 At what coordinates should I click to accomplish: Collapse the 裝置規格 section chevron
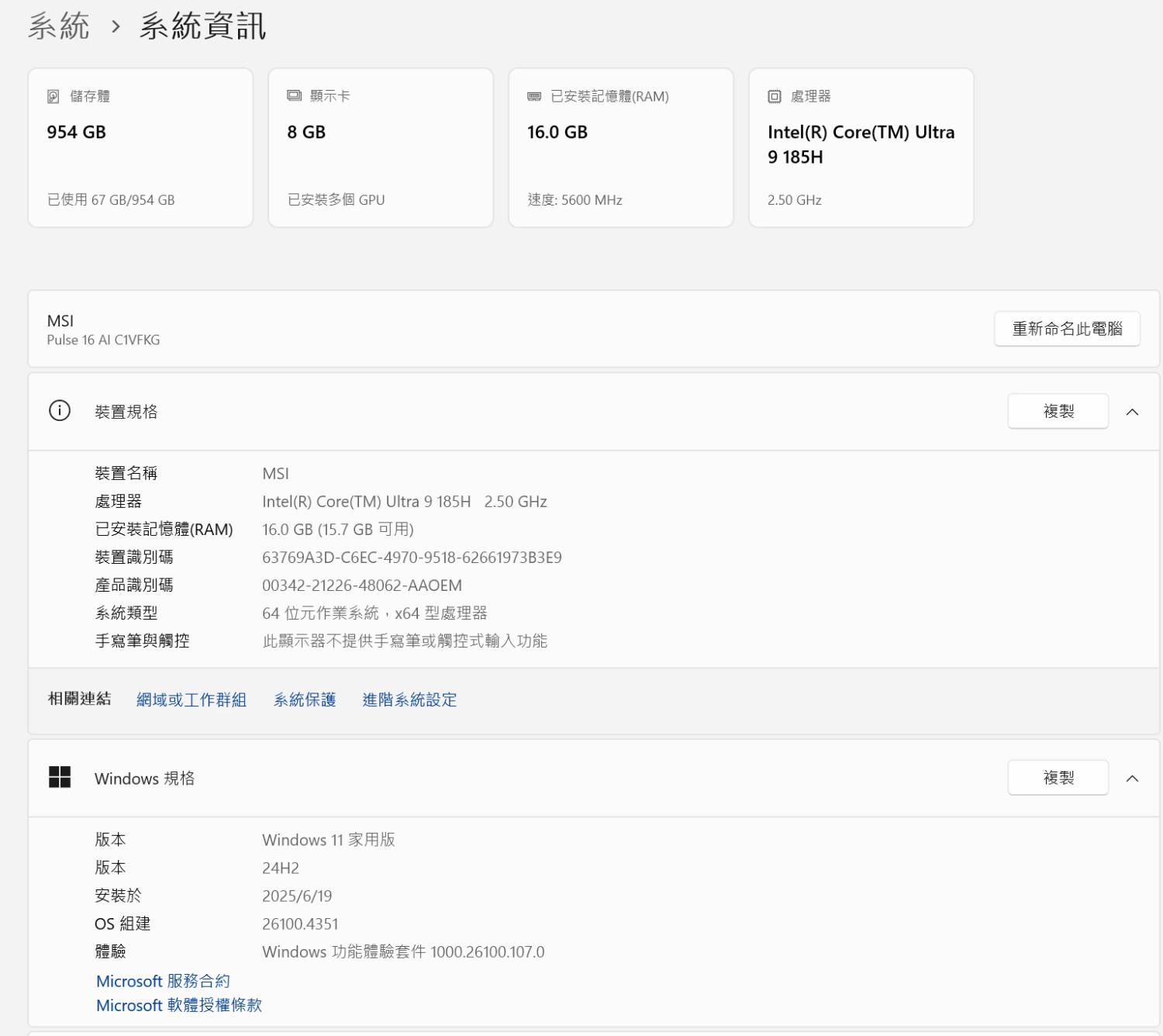click(x=1132, y=412)
